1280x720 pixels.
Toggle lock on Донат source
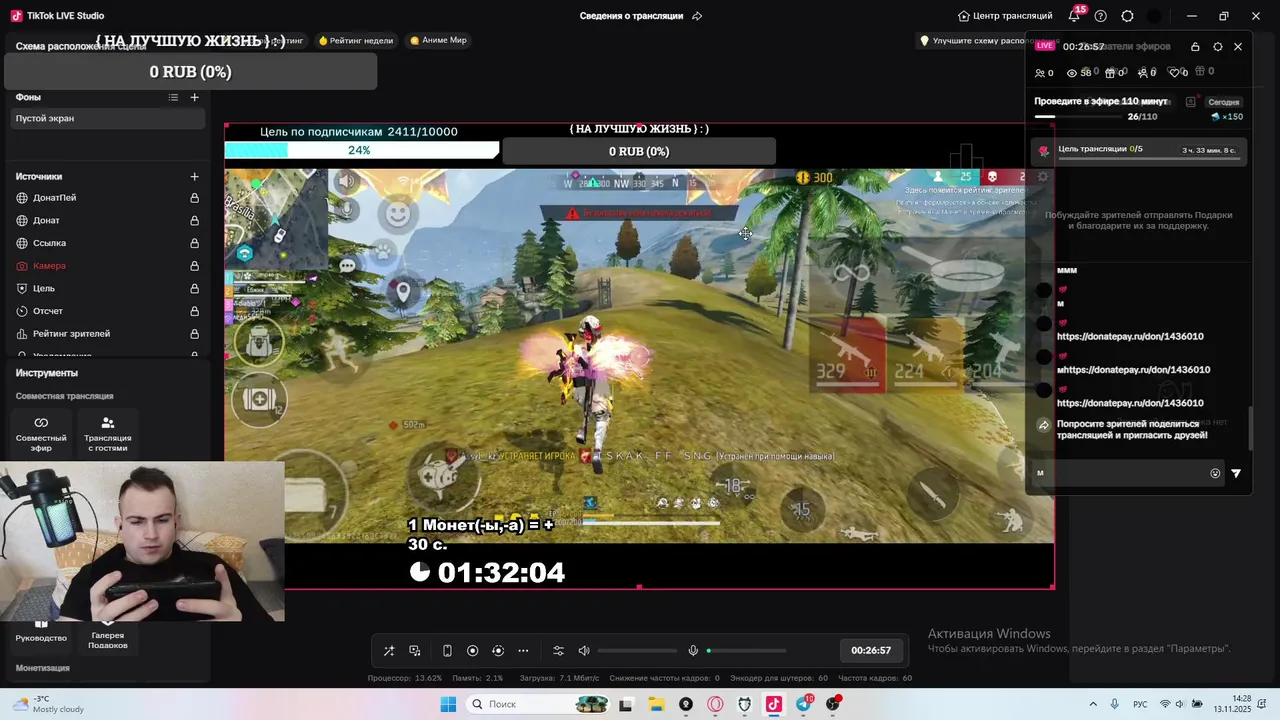[195, 220]
